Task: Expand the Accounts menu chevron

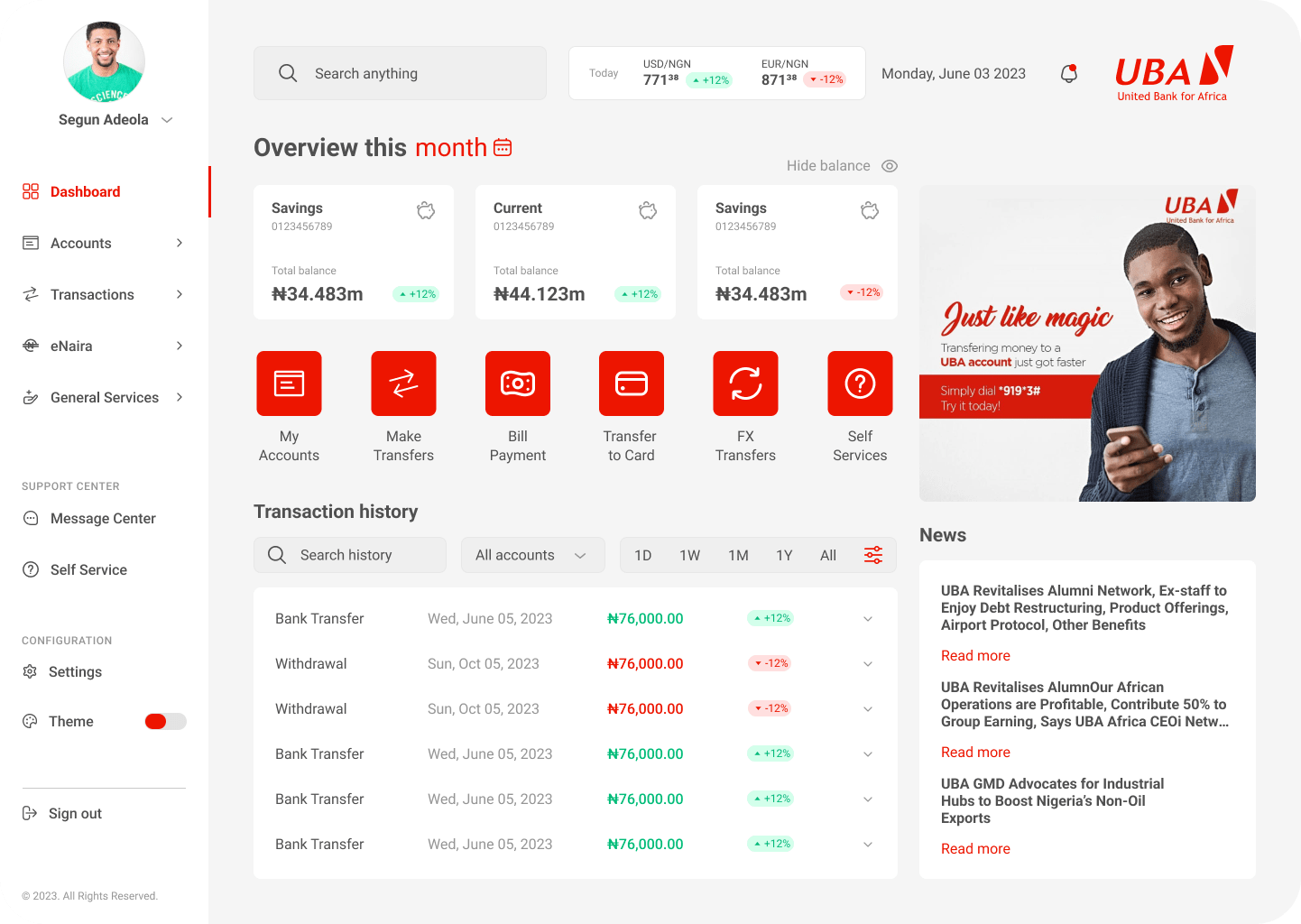Action: click(180, 243)
